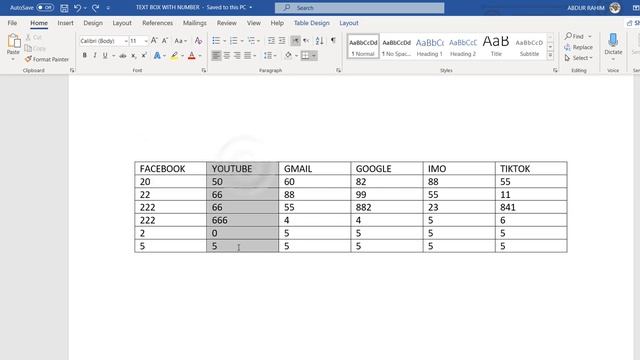Switch to Insert tab
The width and height of the screenshot is (640, 360).
(65, 23)
